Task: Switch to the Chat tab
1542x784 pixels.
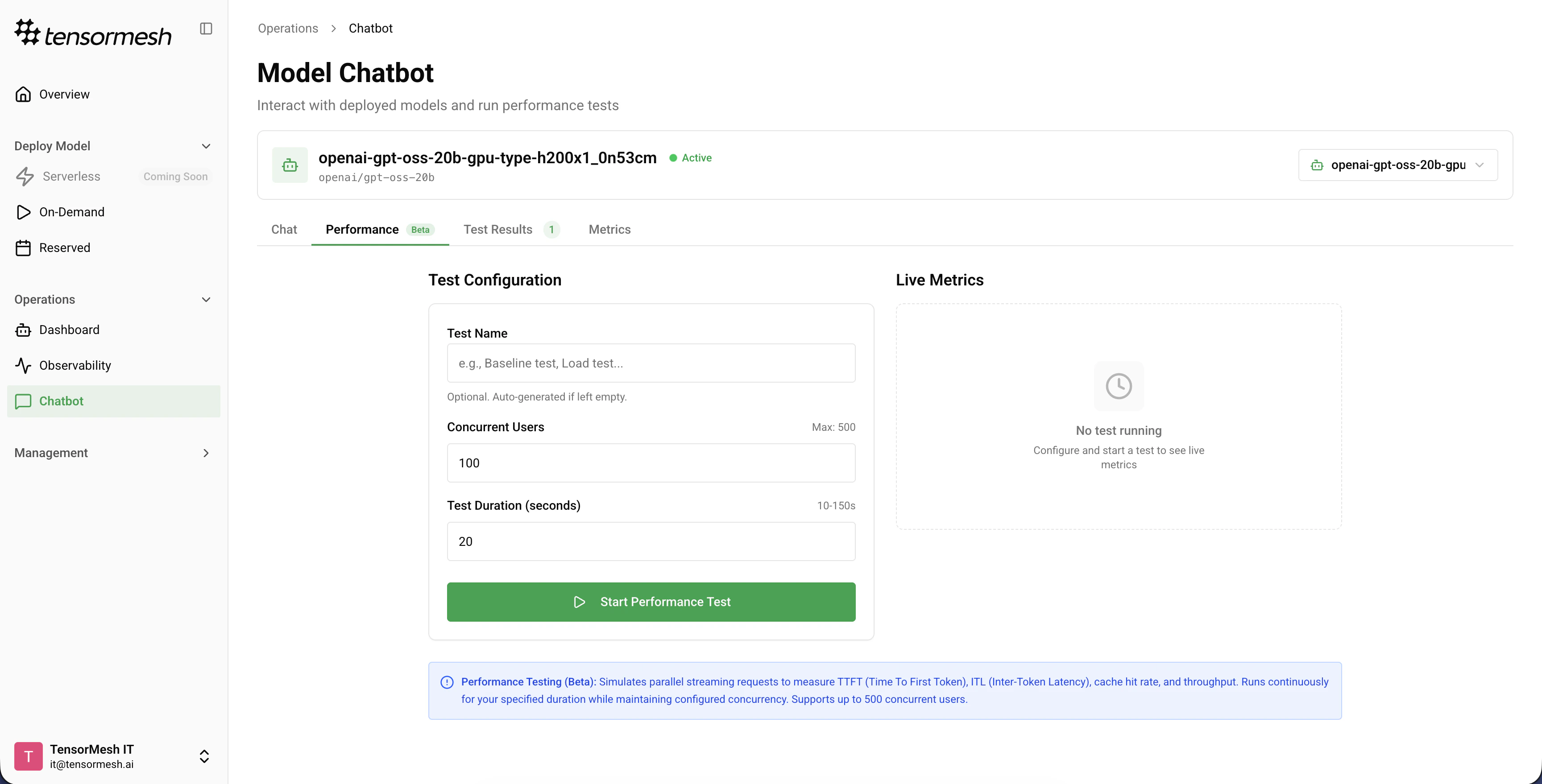Action: 284,229
